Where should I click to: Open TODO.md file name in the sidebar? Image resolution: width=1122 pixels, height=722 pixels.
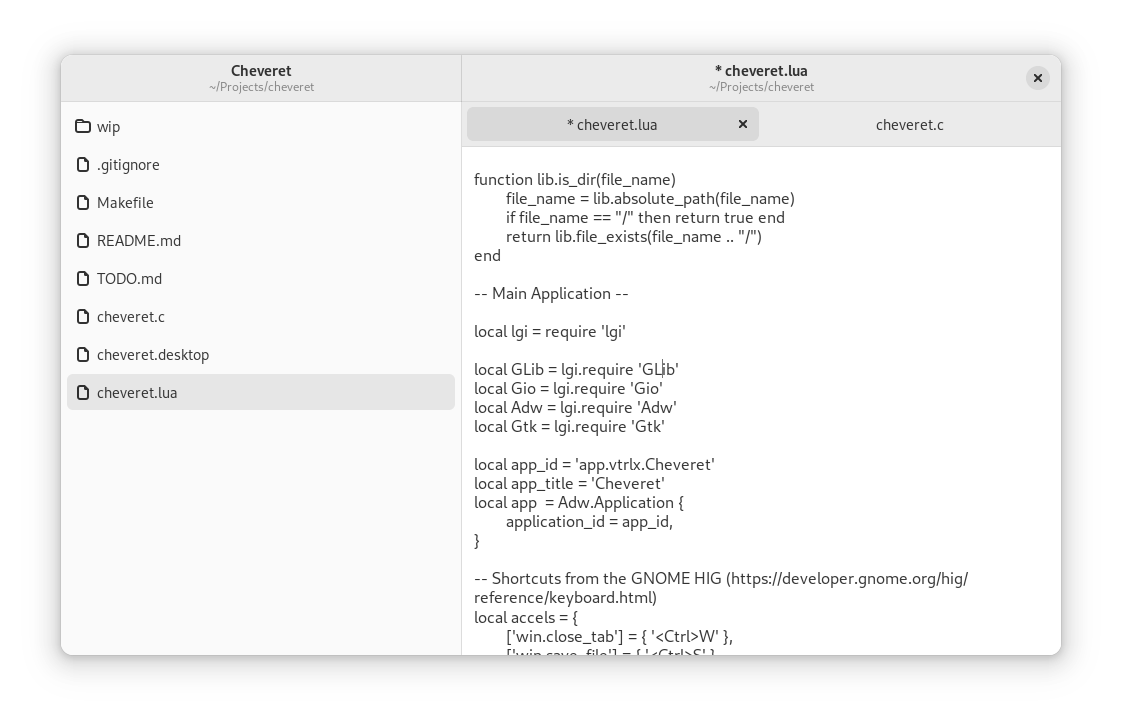130,278
